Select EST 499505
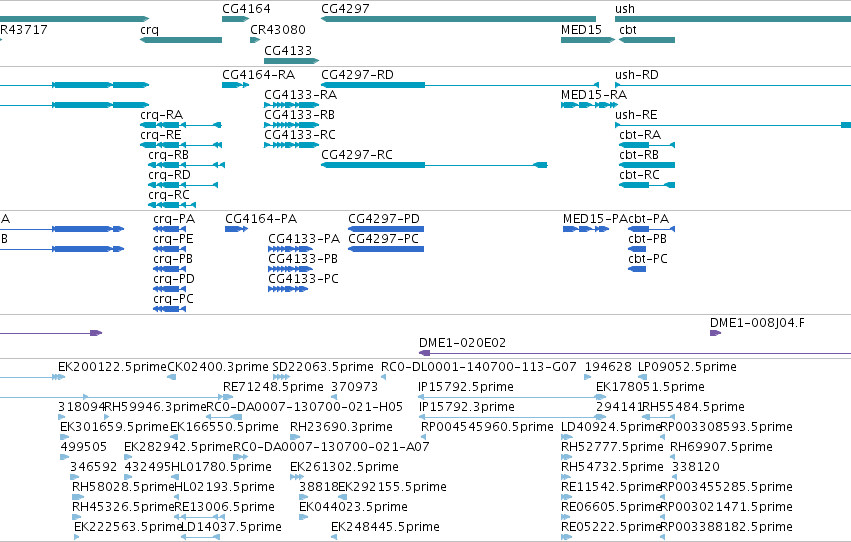The height and width of the screenshot is (542, 851). (84, 447)
